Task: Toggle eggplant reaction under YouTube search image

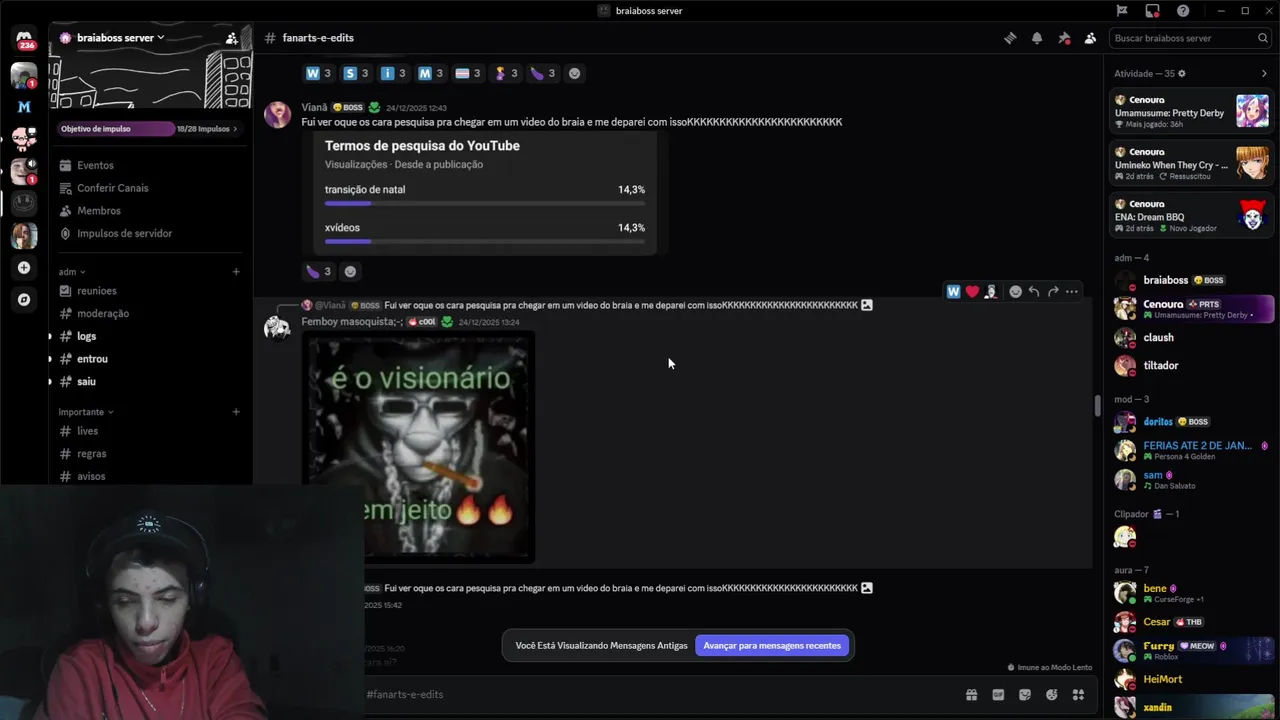Action: pyautogui.click(x=318, y=271)
